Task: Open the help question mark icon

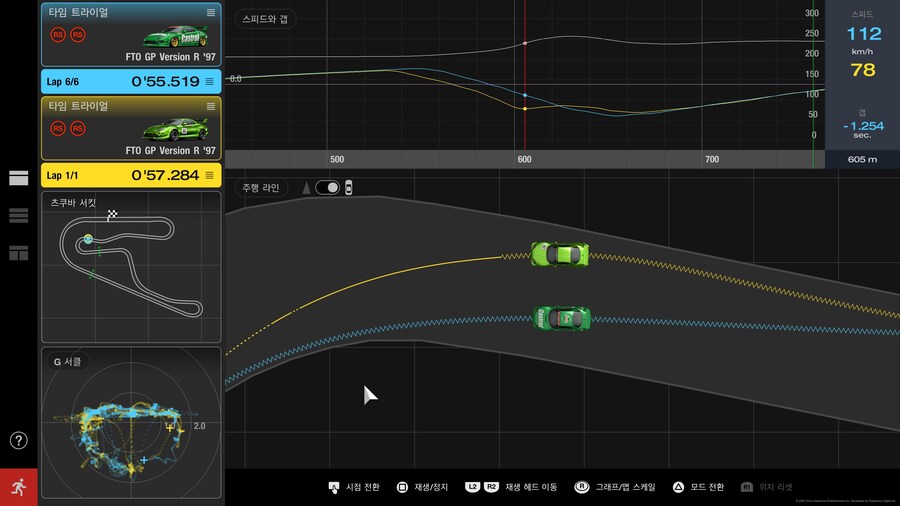Action: [18, 441]
